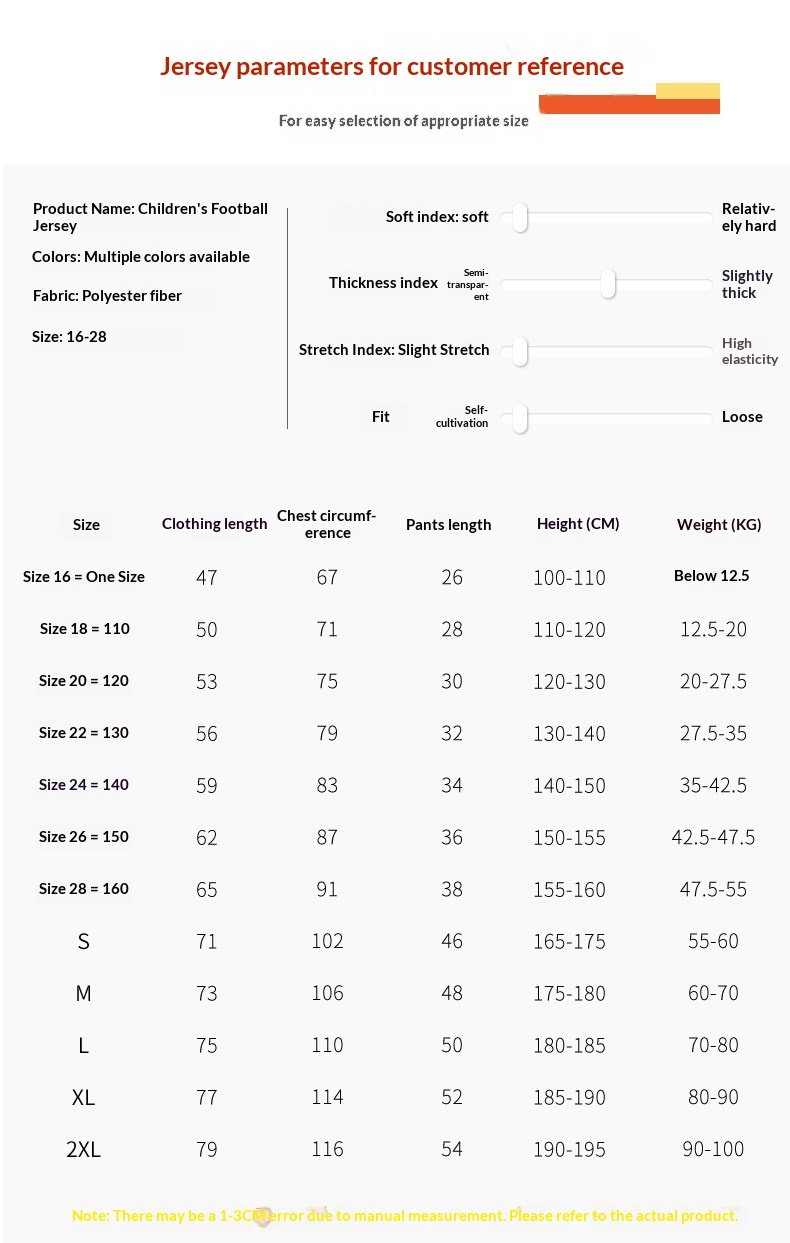
Task: Select the 'Chest circumference' column header
Action: click(327, 524)
